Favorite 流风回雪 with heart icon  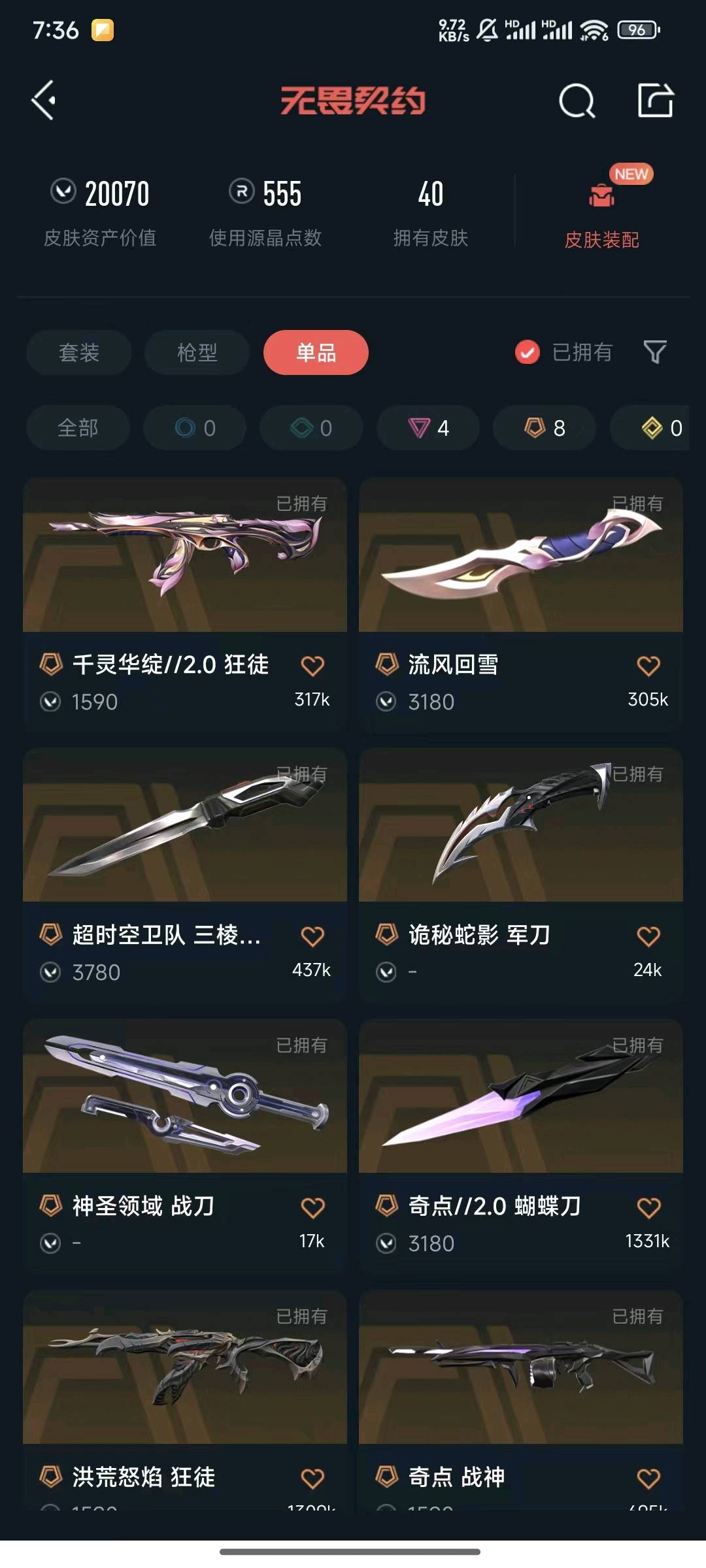click(648, 666)
